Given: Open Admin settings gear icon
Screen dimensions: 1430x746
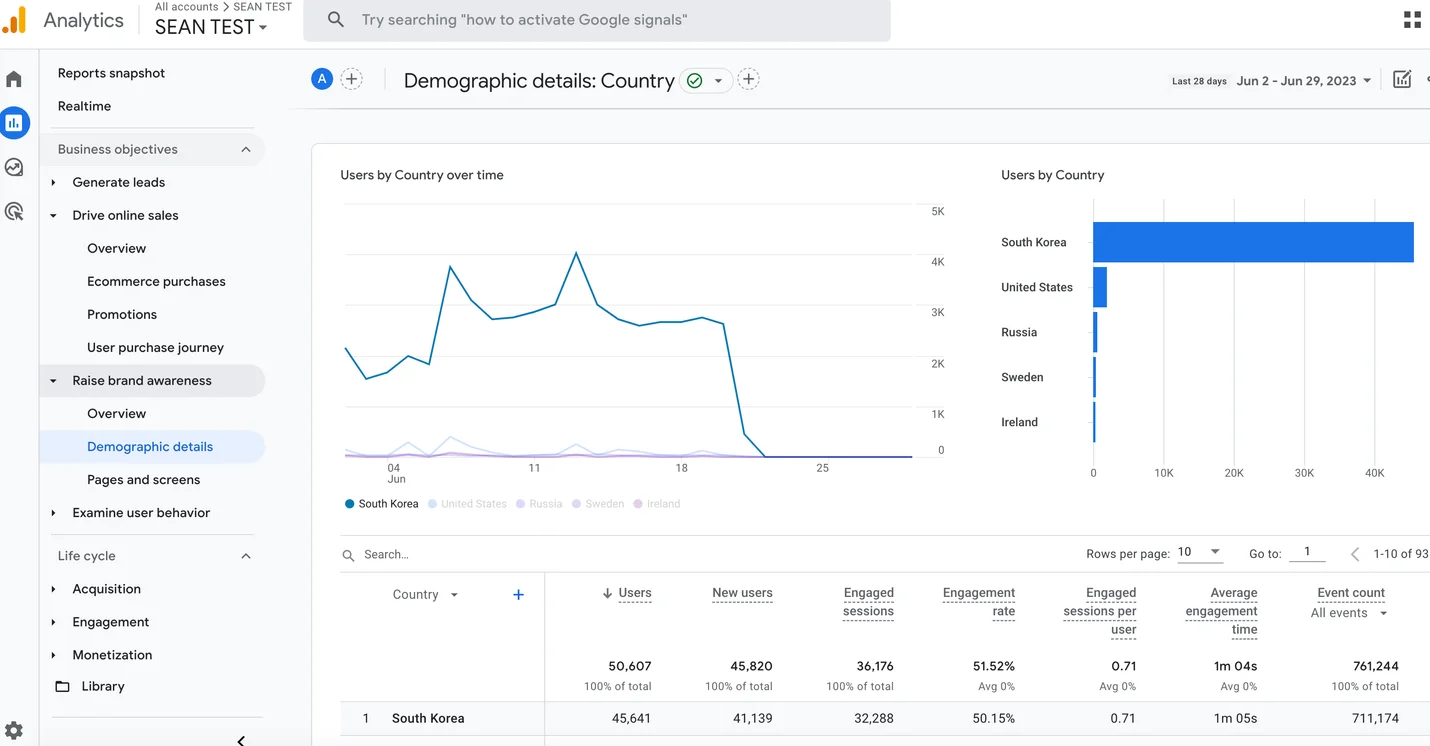Looking at the screenshot, I should pyautogui.click(x=14, y=731).
